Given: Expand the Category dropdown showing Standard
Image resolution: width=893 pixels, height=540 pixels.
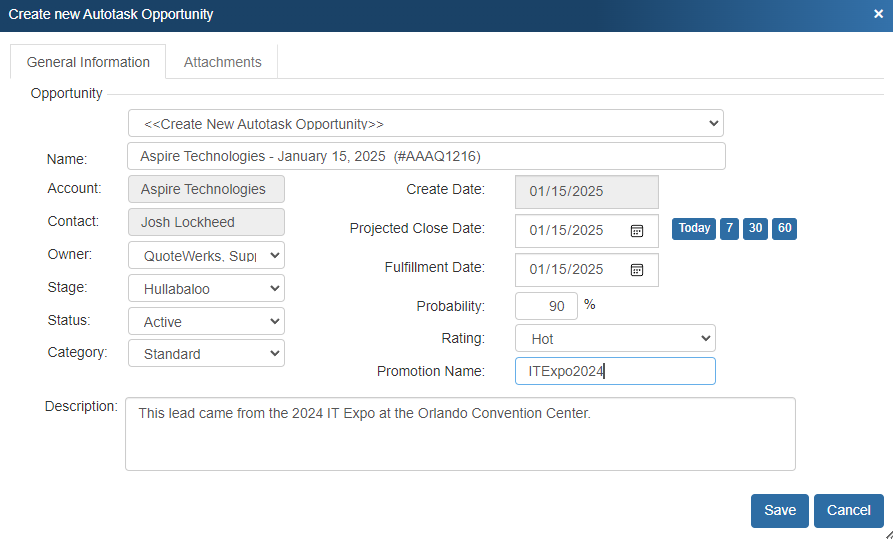Looking at the screenshot, I should (206, 354).
